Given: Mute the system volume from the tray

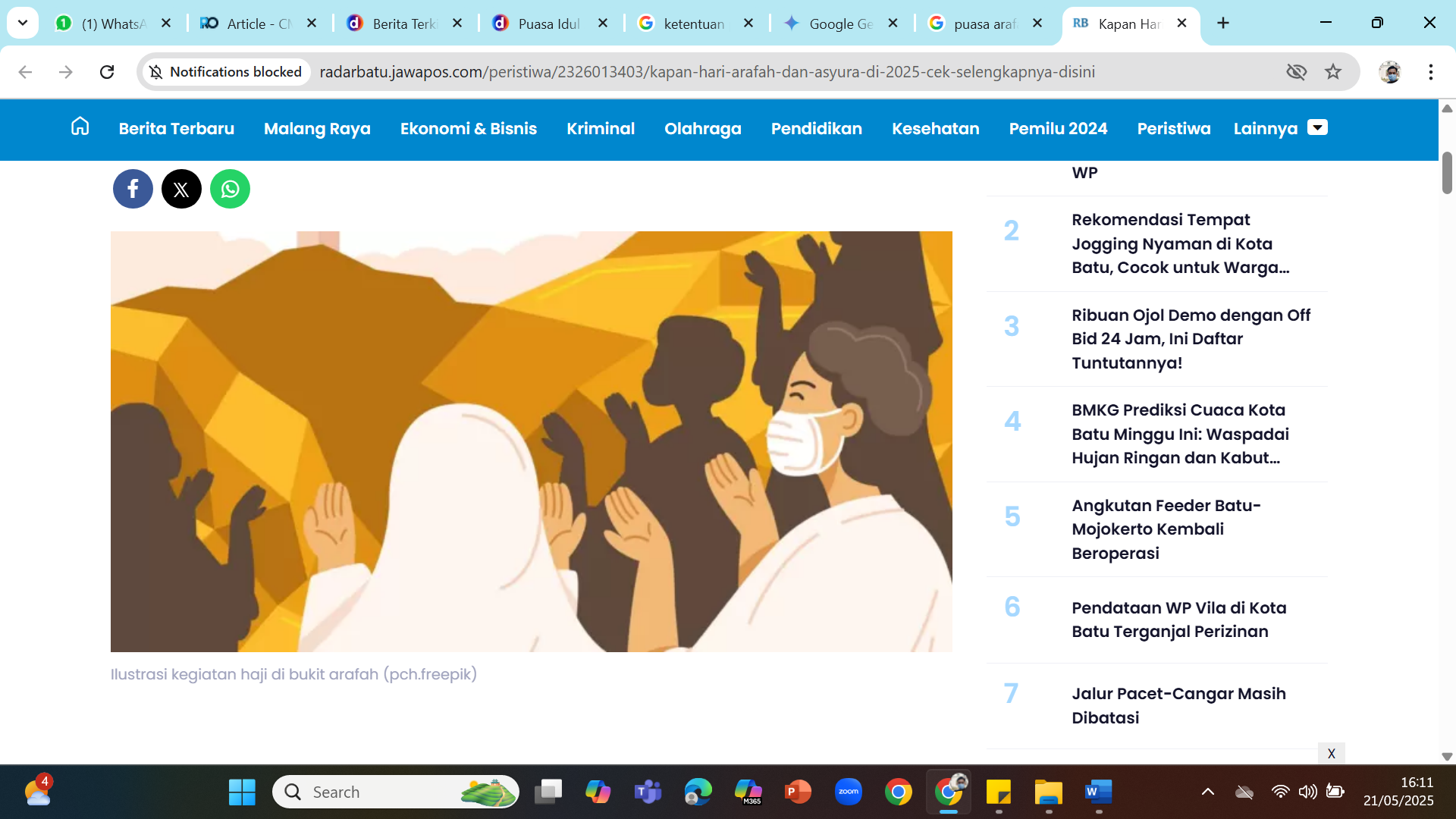Looking at the screenshot, I should tap(1308, 791).
